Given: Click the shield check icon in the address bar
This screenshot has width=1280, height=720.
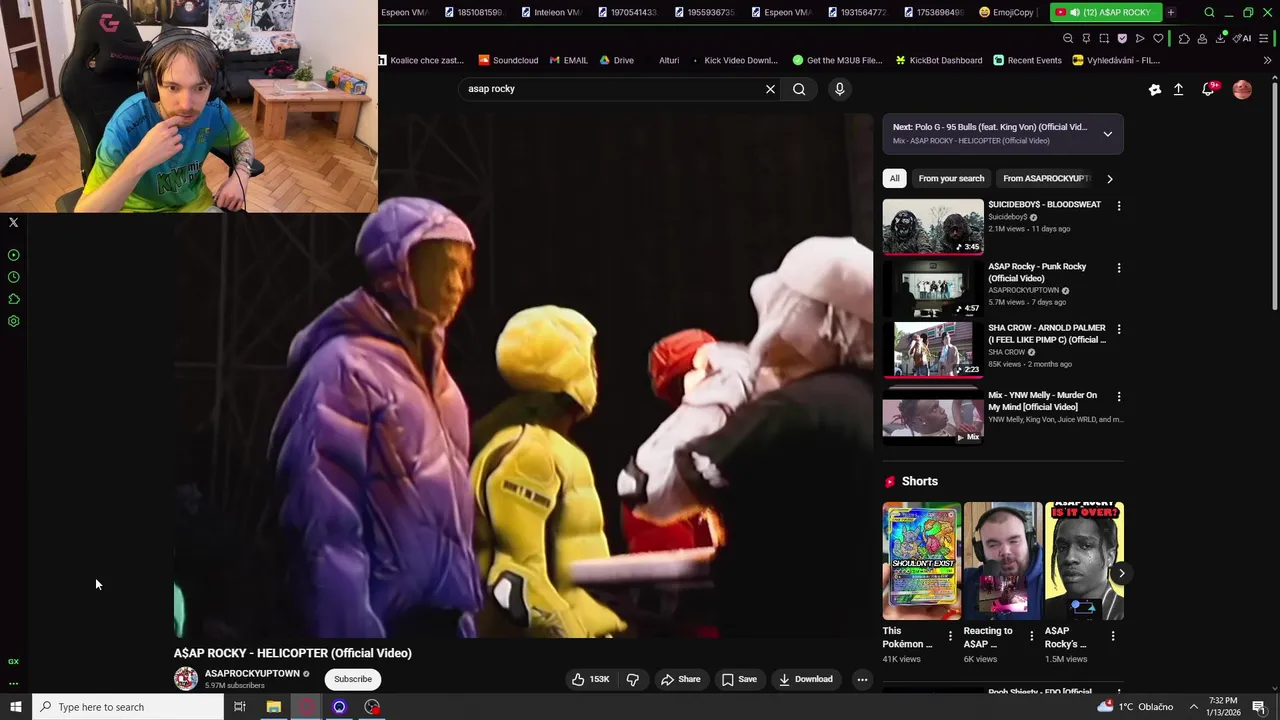Looking at the screenshot, I should click(x=1122, y=38).
